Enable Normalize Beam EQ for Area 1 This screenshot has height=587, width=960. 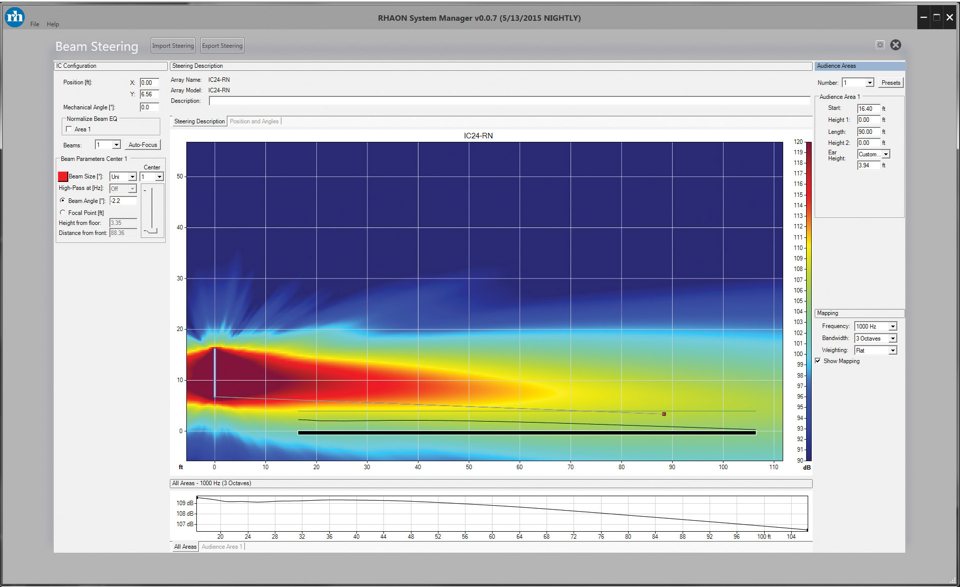coord(69,129)
